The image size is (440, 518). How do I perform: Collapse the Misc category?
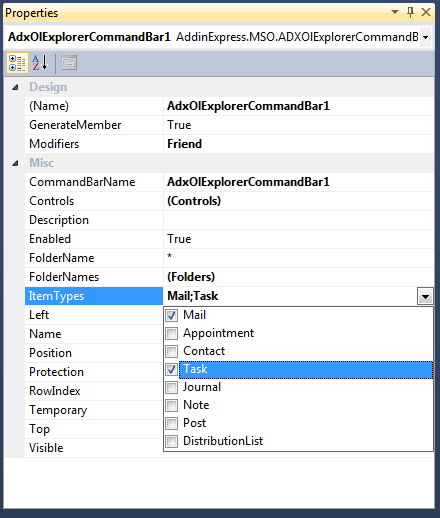15,163
